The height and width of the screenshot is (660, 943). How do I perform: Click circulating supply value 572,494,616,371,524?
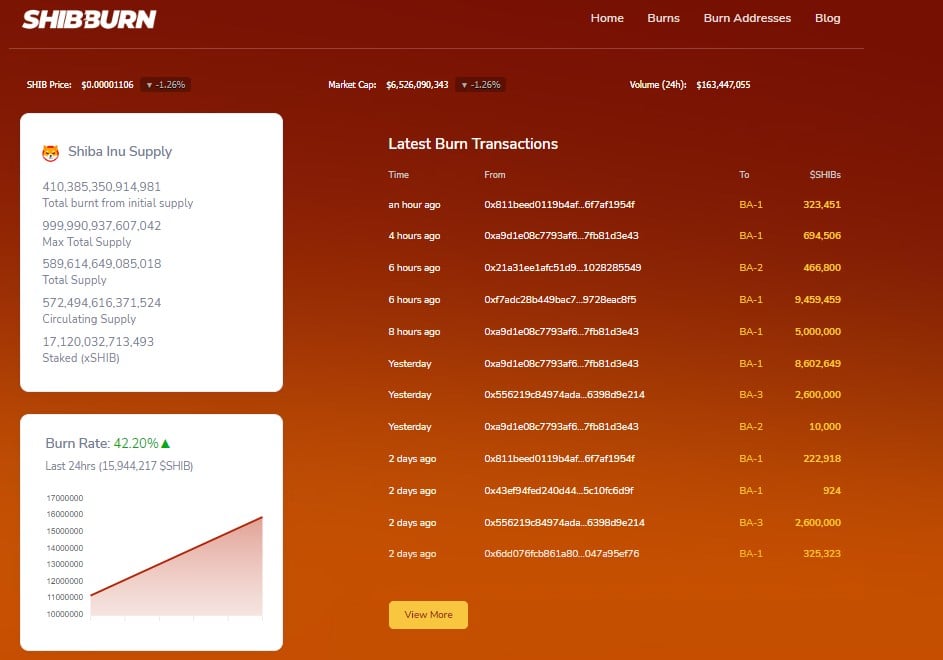[x=101, y=303]
